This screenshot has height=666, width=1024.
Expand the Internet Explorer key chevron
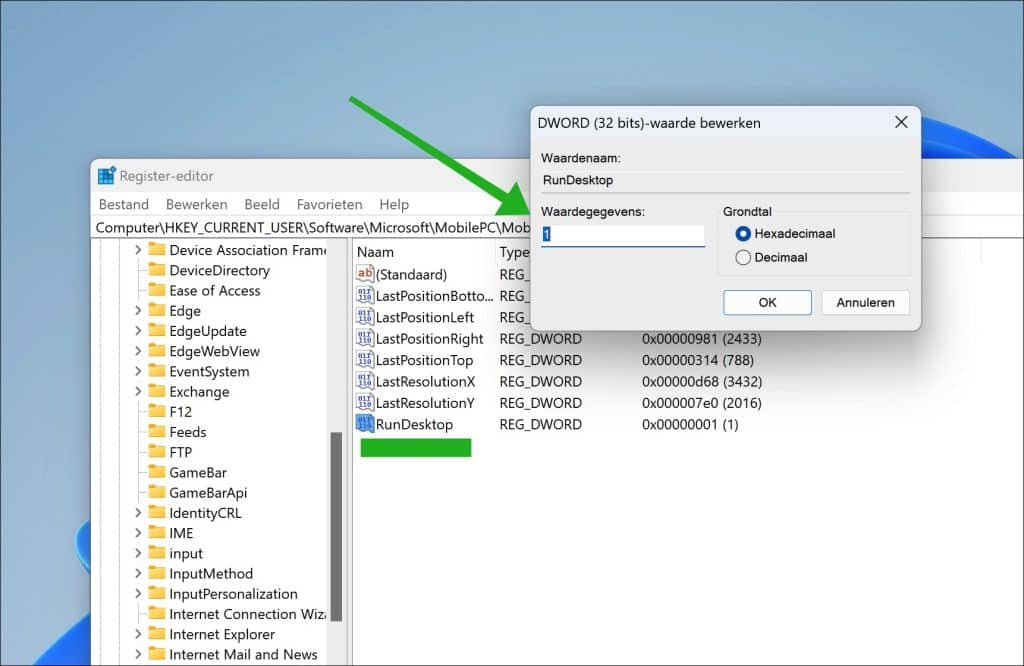(138, 634)
